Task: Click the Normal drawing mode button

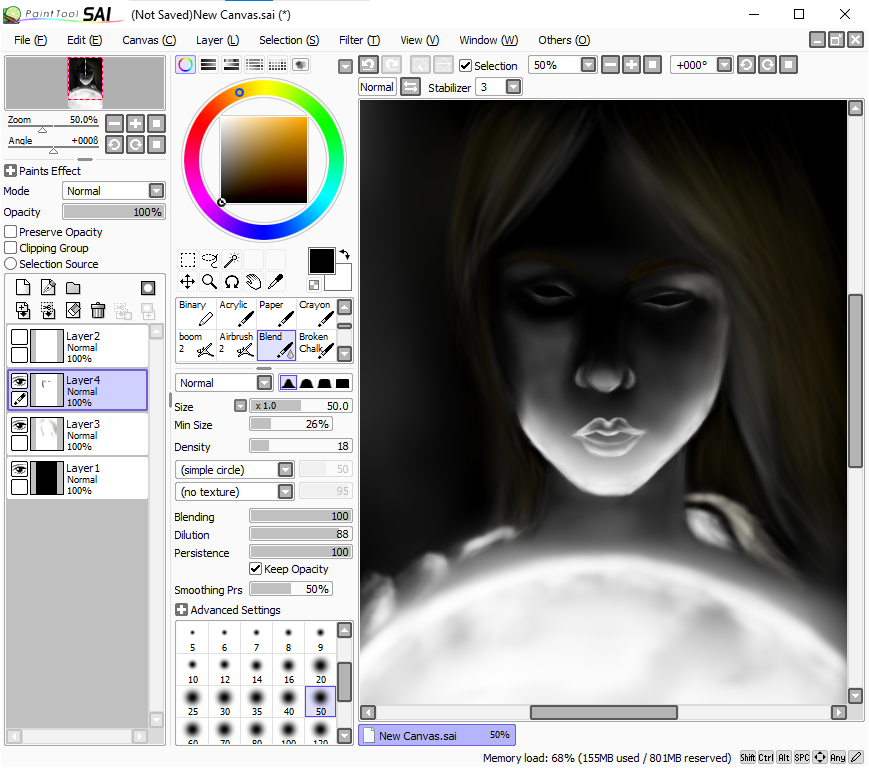Action: (377, 87)
